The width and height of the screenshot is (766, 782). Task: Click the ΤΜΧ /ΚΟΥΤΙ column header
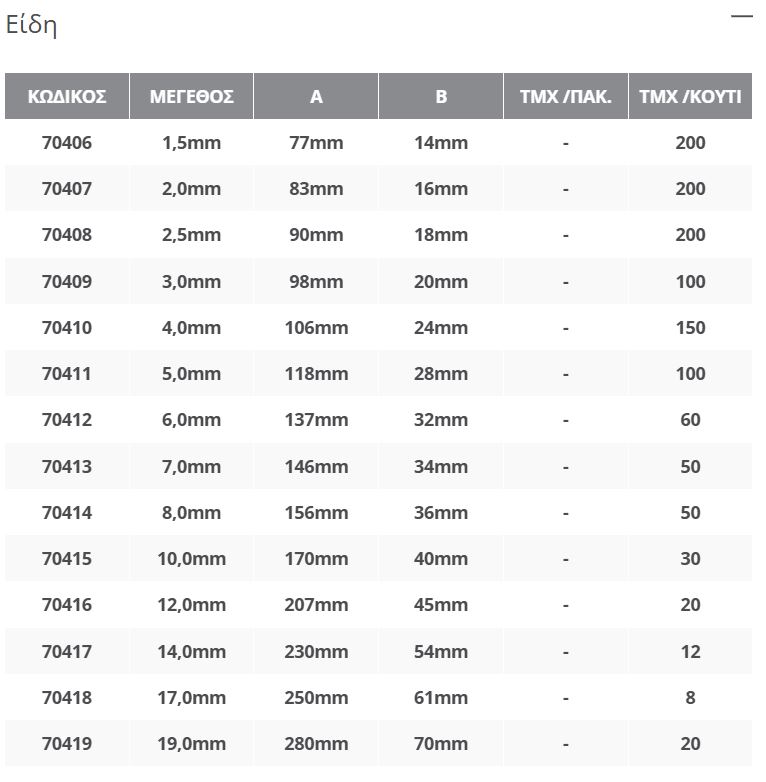coord(690,97)
